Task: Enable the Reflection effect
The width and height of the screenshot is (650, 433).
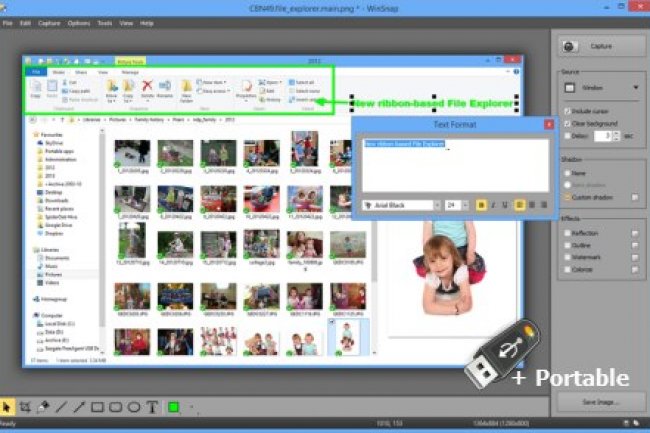Action: point(568,233)
